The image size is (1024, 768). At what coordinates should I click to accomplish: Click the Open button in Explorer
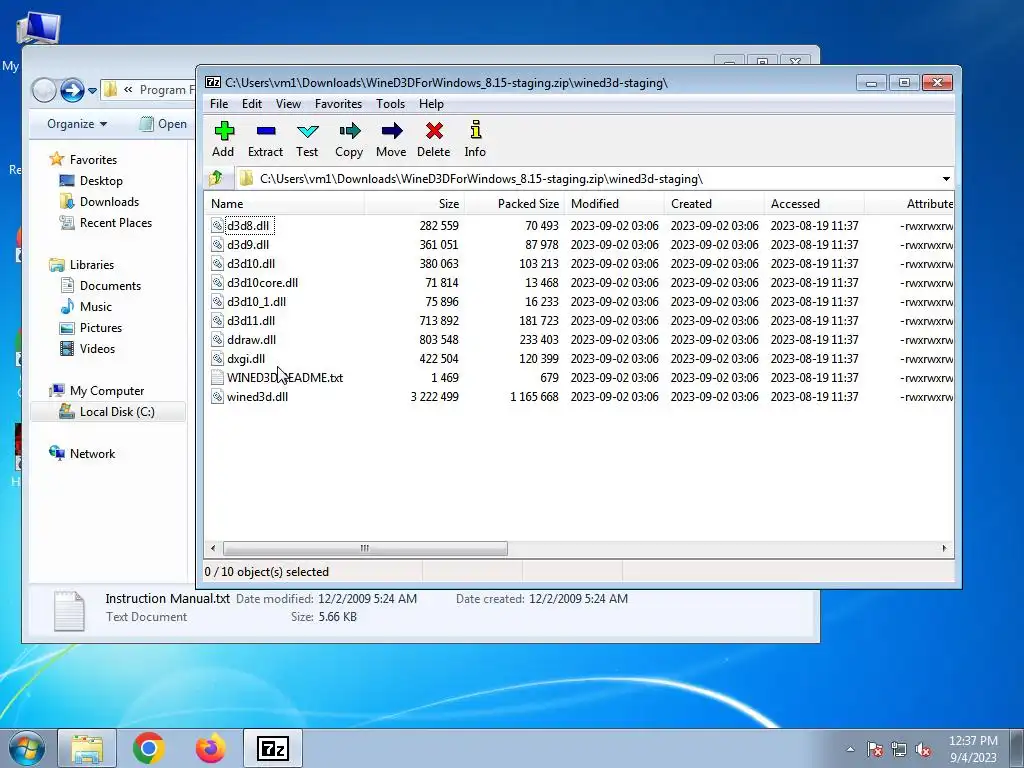pyautogui.click(x=163, y=123)
